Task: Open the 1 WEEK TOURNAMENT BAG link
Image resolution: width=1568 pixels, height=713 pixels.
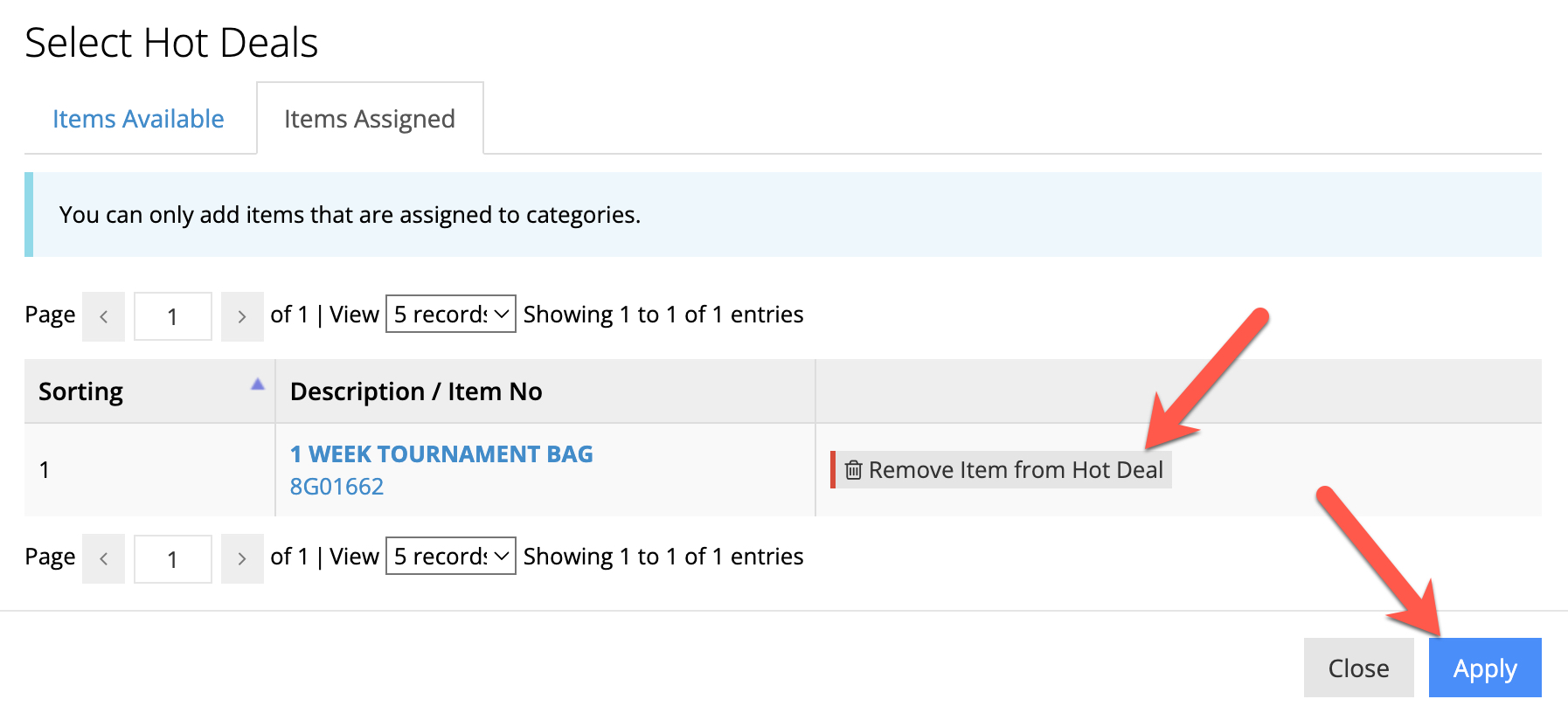Action: [x=441, y=454]
